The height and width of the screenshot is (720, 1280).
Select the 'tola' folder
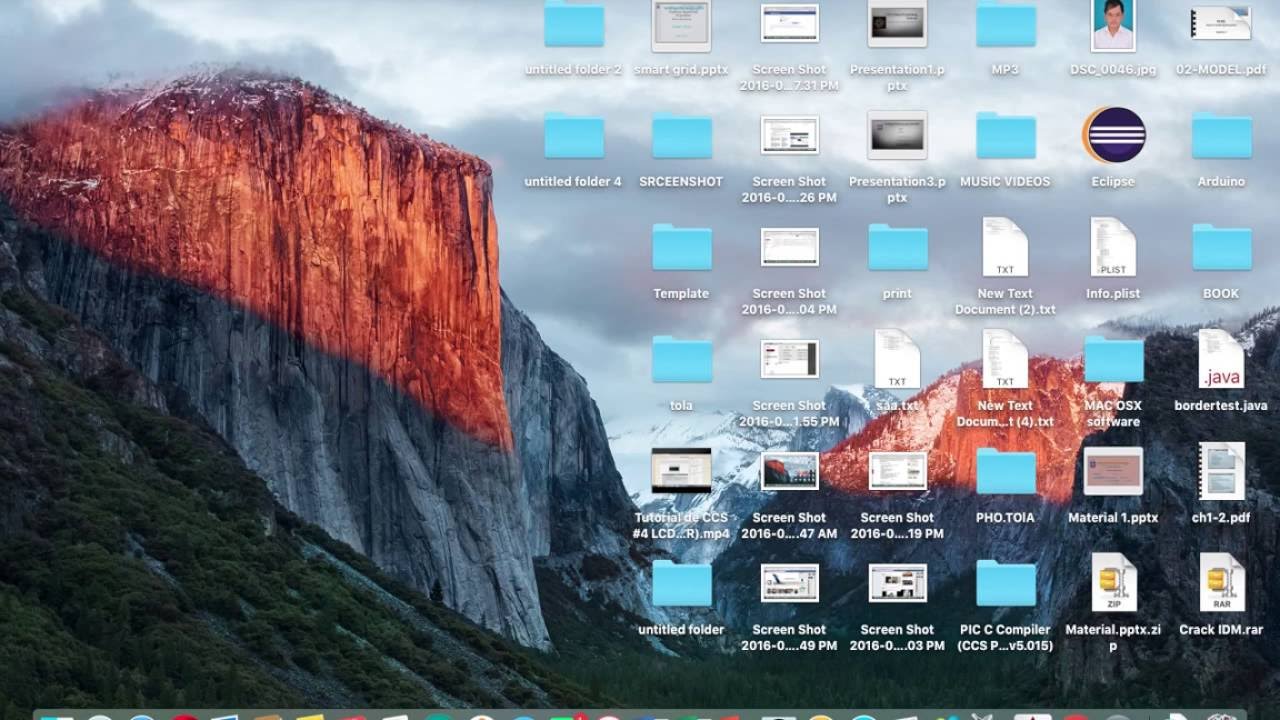click(682, 359)
